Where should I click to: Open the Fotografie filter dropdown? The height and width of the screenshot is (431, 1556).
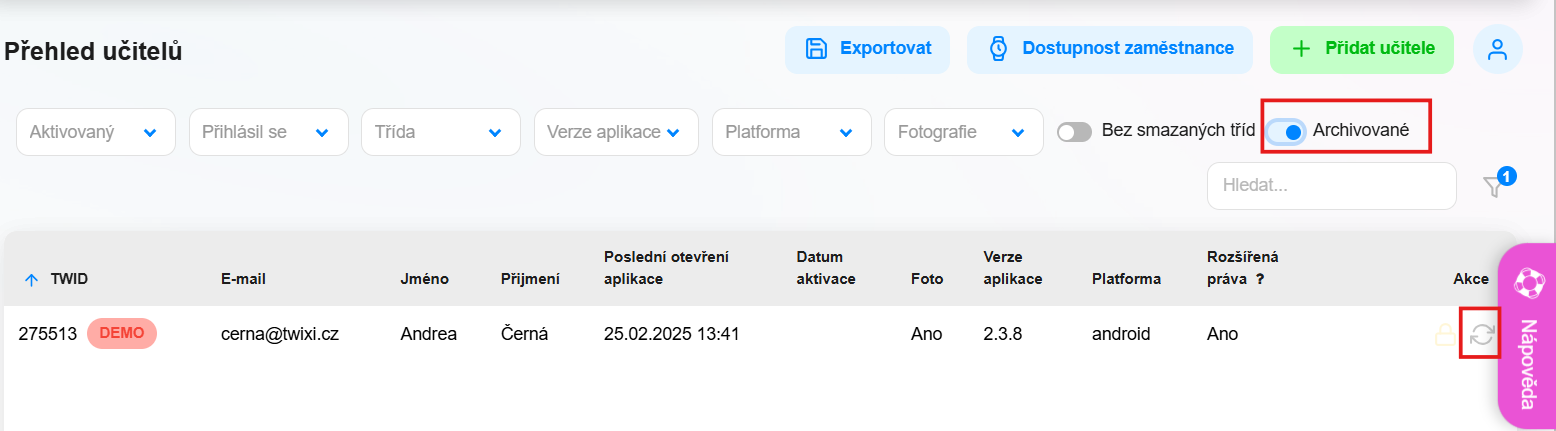point(963,132)
